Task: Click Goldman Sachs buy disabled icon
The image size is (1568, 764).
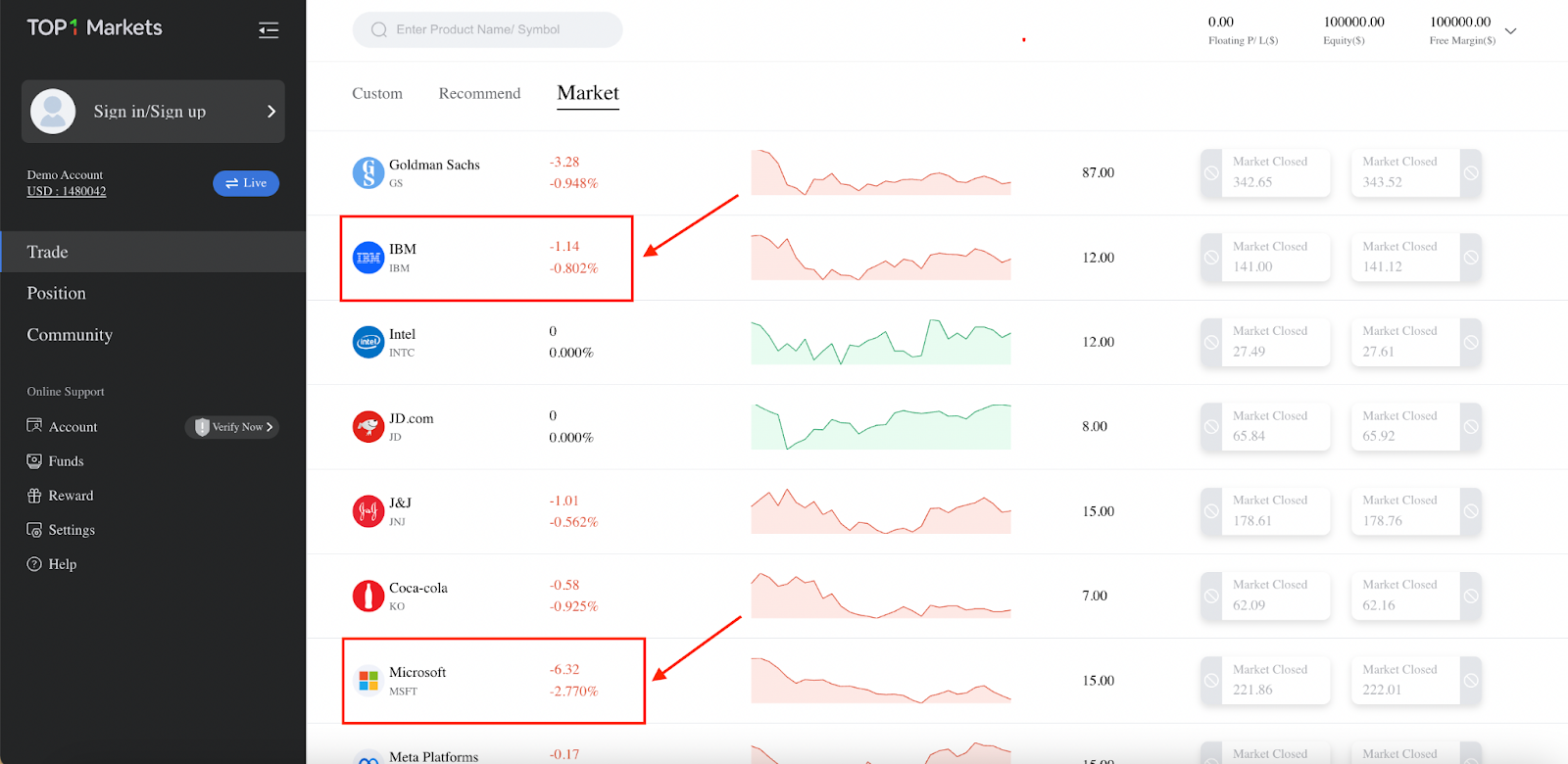Action: point(1471,173)
